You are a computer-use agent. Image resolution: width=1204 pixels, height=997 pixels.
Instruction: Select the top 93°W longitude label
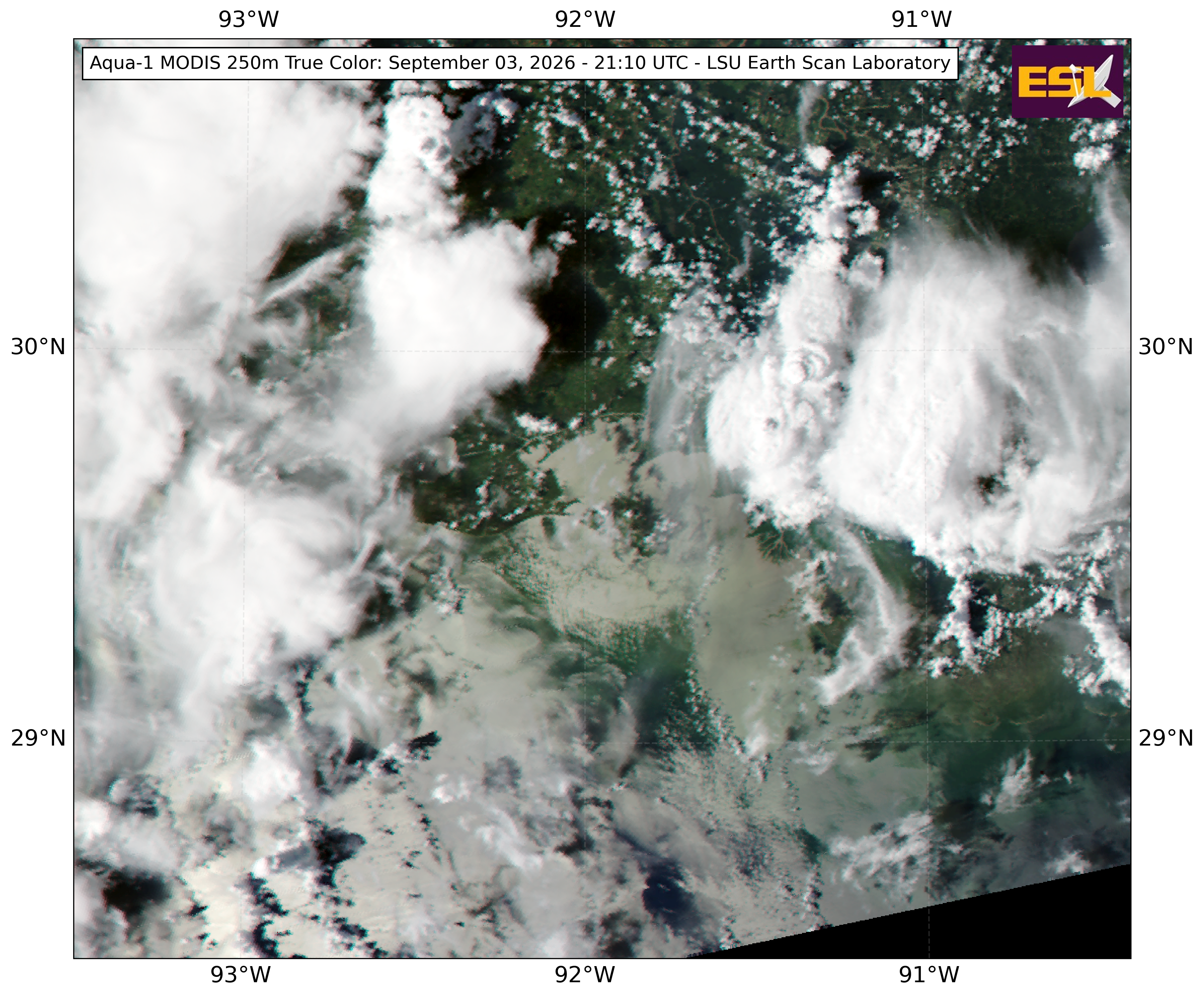coord(248,19)
